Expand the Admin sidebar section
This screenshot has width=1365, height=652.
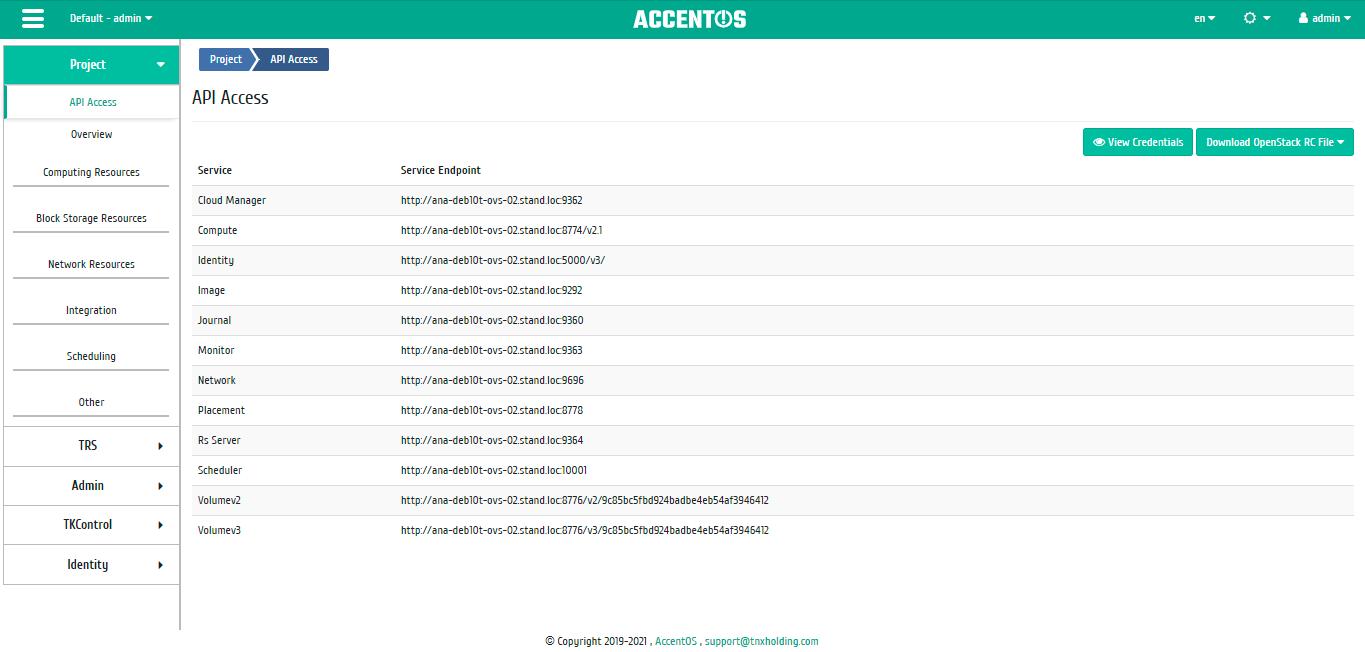point(92,485)
